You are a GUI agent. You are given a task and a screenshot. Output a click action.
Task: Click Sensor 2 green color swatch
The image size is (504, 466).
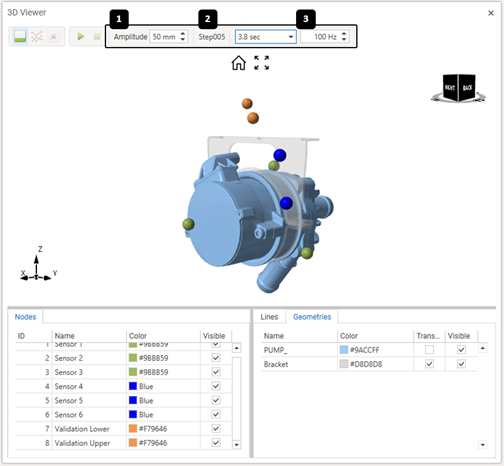point(133,358)
